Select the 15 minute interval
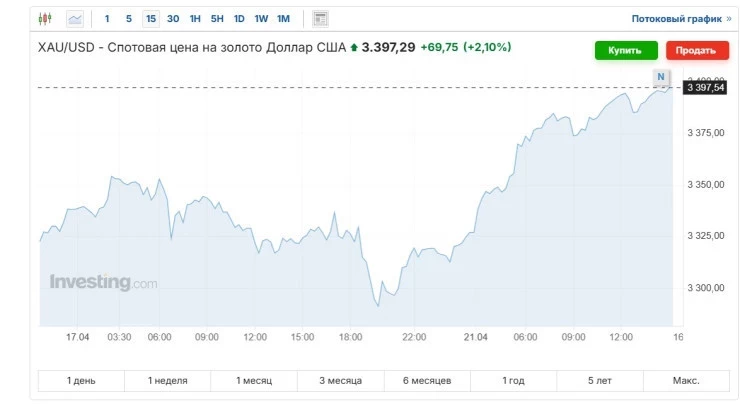This screenshot has width=740, height=404. click(x=151, y=19)
